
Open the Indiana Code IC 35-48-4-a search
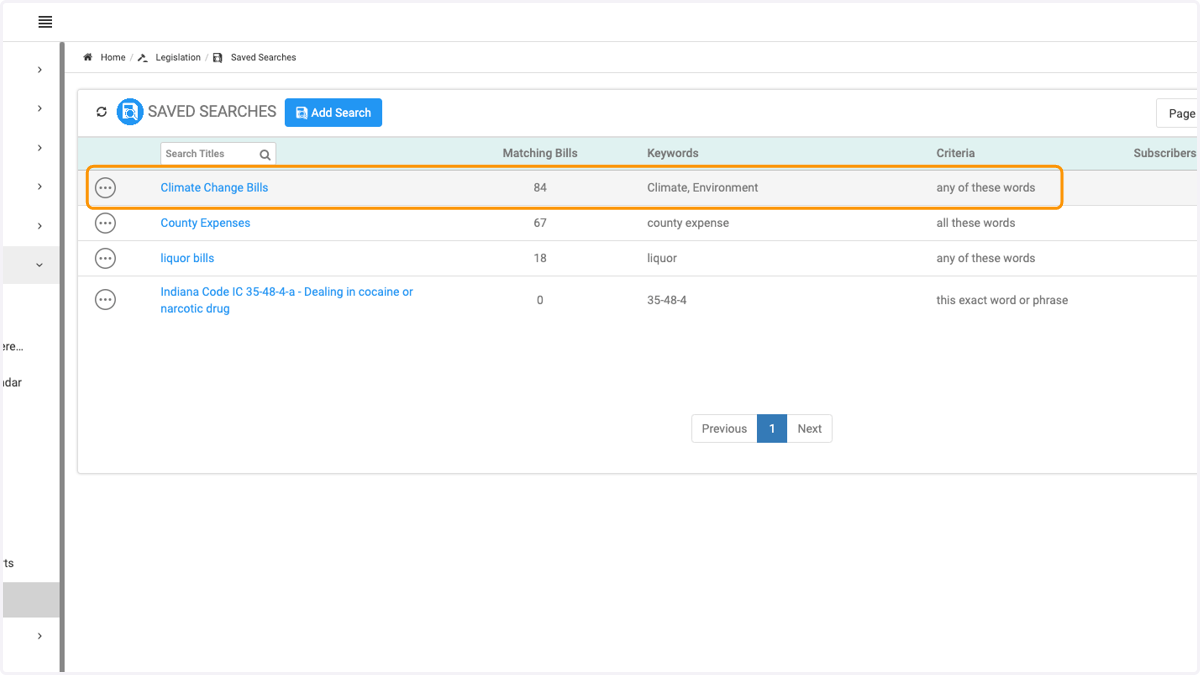coord(287,300)
